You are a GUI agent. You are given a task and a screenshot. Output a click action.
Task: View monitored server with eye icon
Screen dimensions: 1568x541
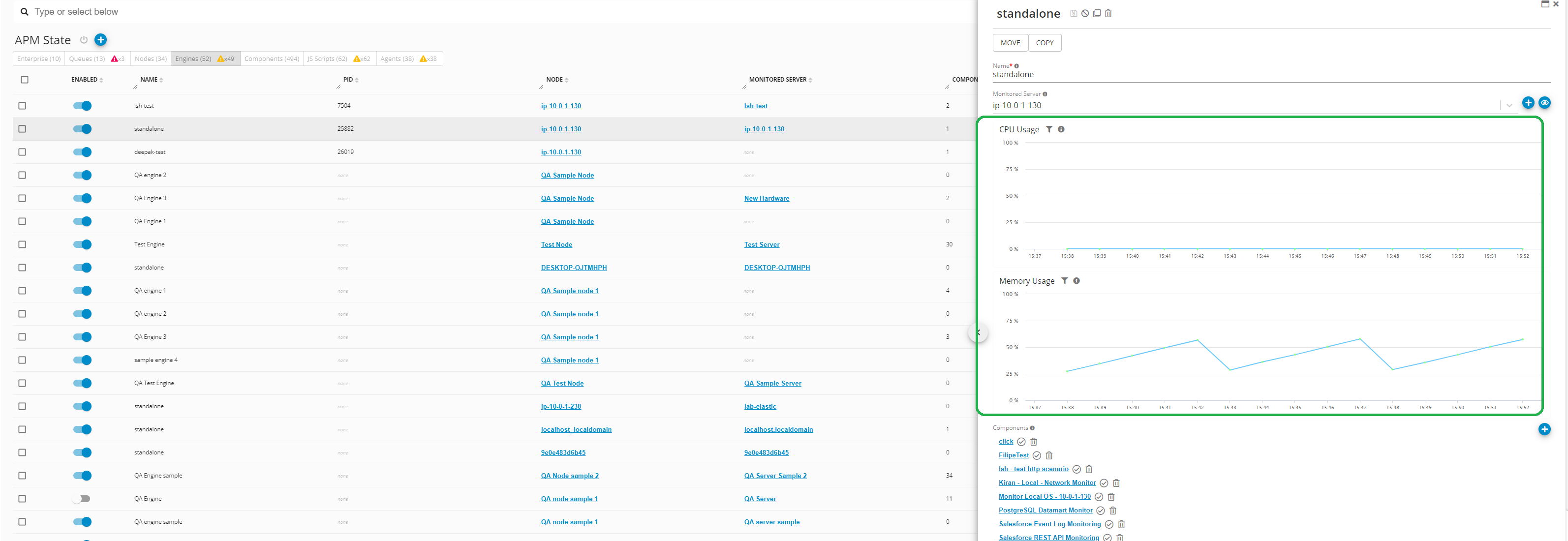(1544, 103)
